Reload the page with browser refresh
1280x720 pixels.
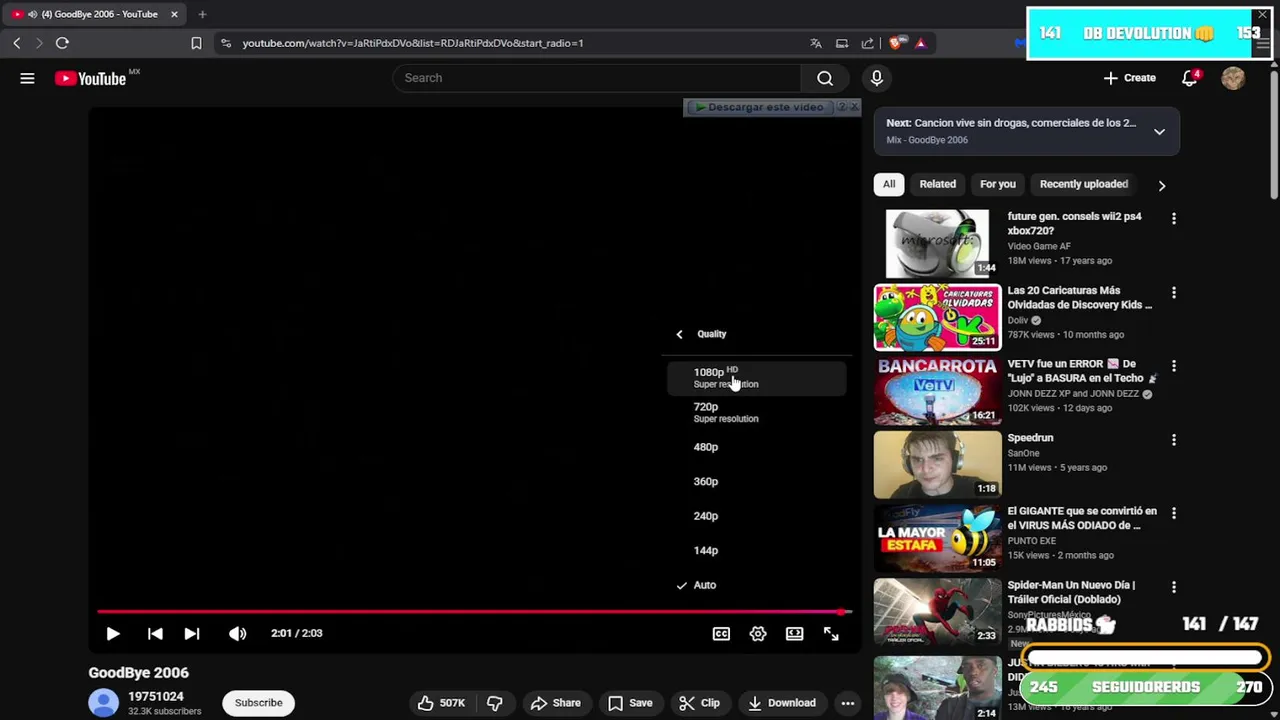coord(62,43)
